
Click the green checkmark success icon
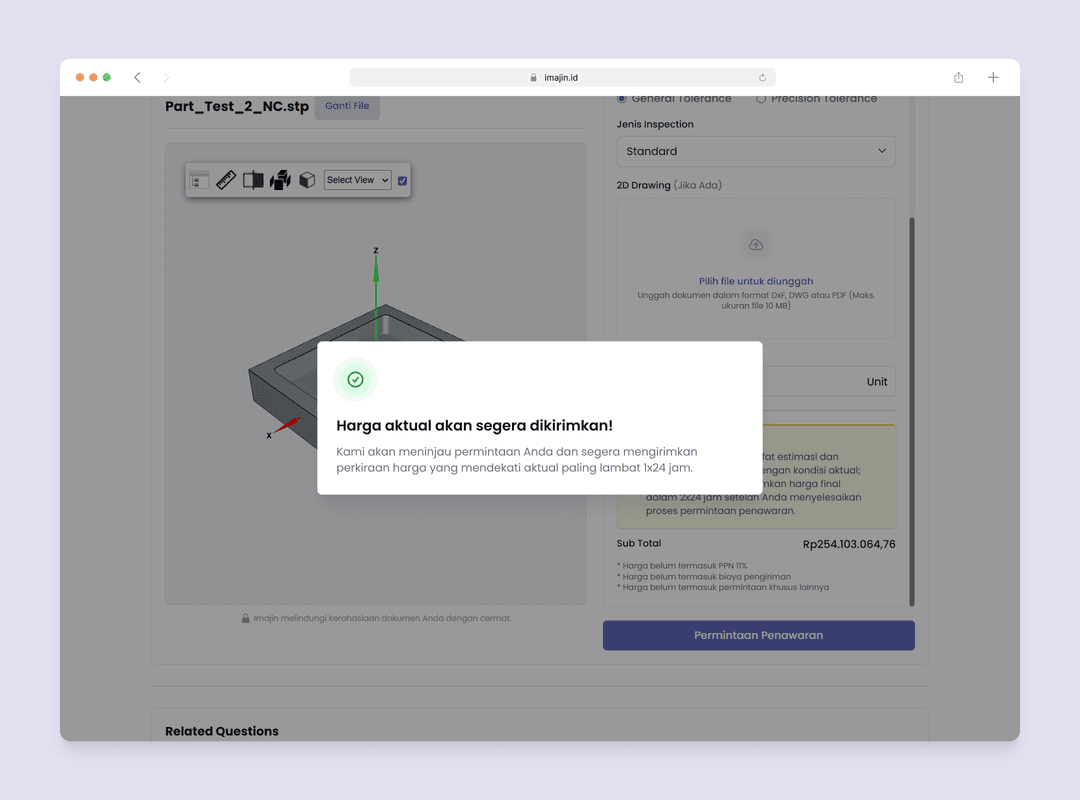(355, 379)
